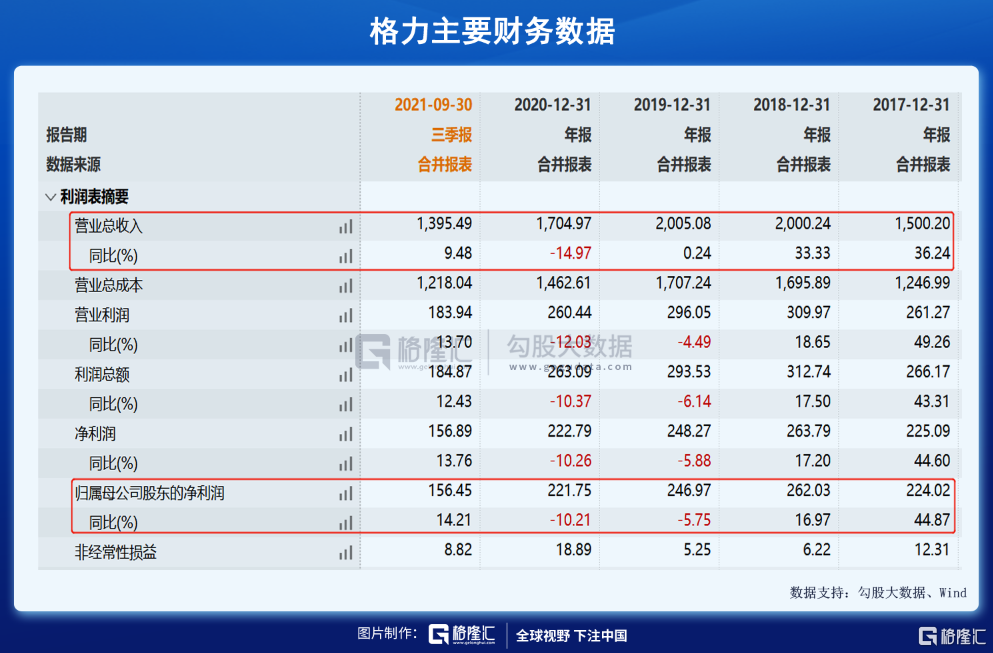Click the 全球视野 下注中国 slogan
Screen dimensions: 993x653
(x=571, y=635)
